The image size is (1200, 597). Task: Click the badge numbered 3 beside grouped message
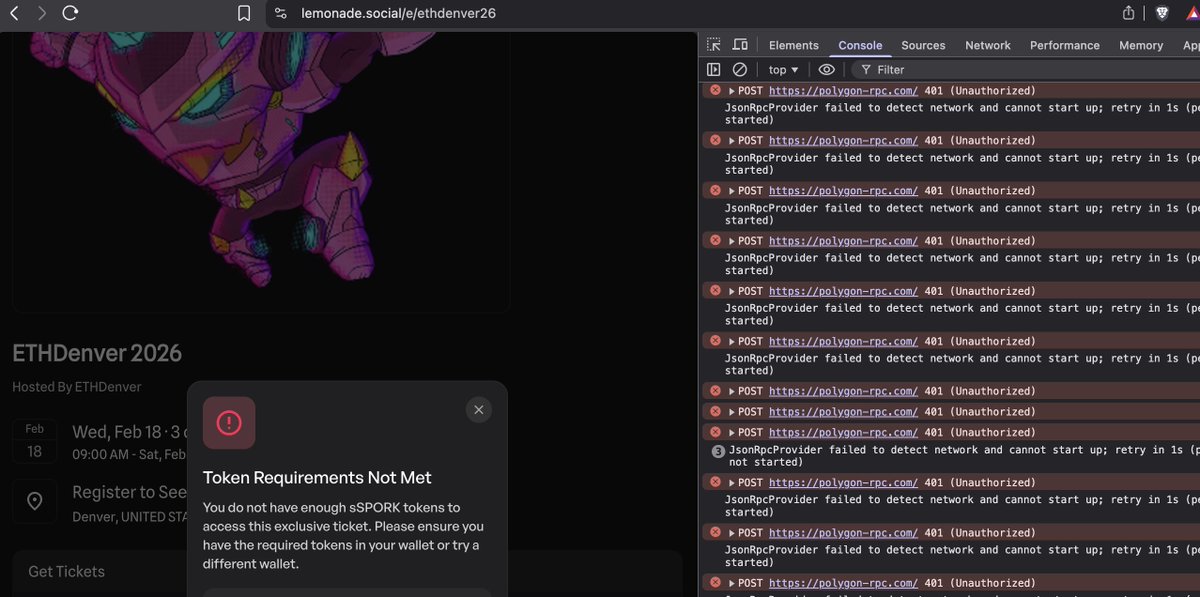coord(717,451)
